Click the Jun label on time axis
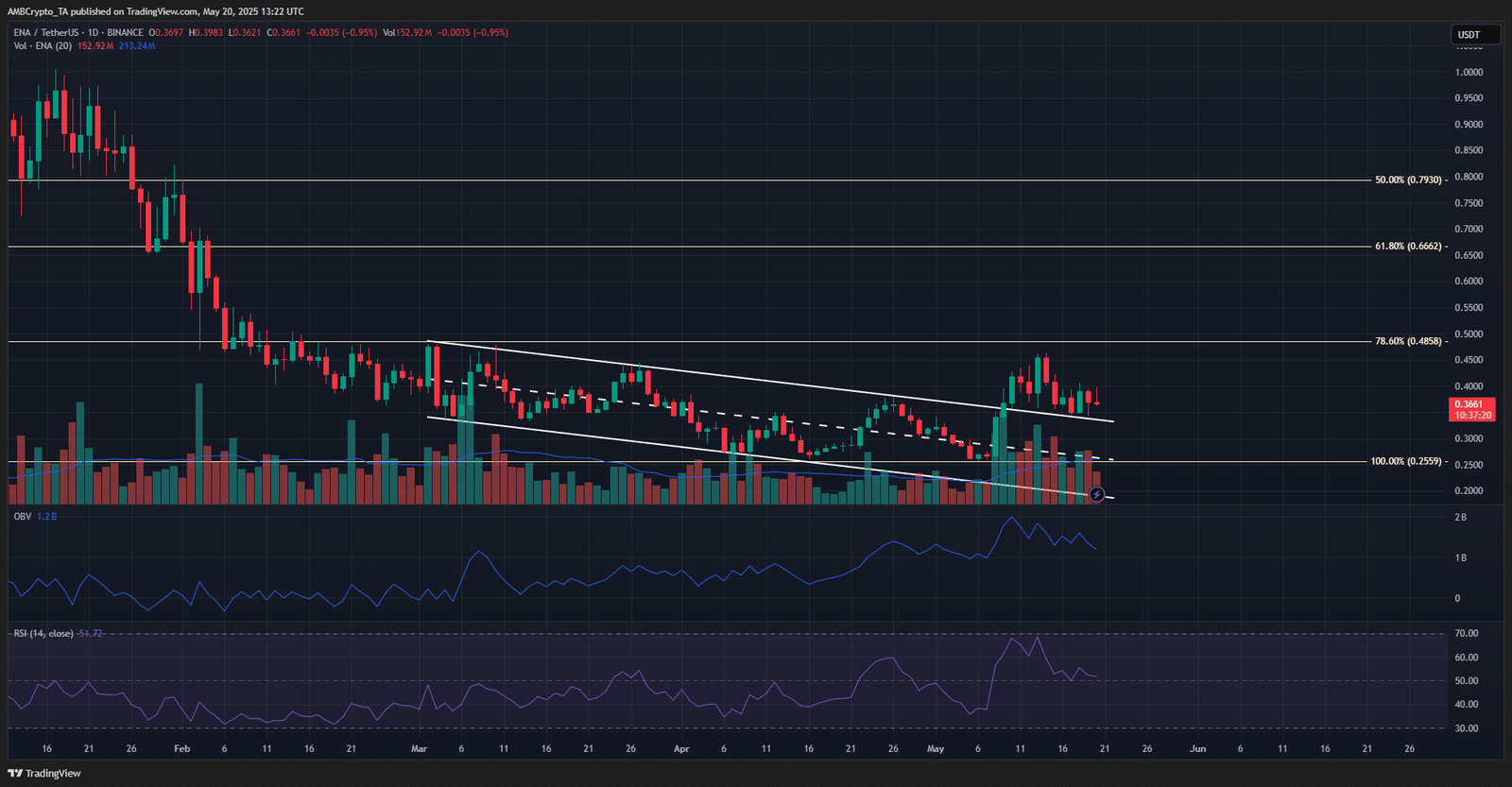1512x787 pixels. 1197,749
